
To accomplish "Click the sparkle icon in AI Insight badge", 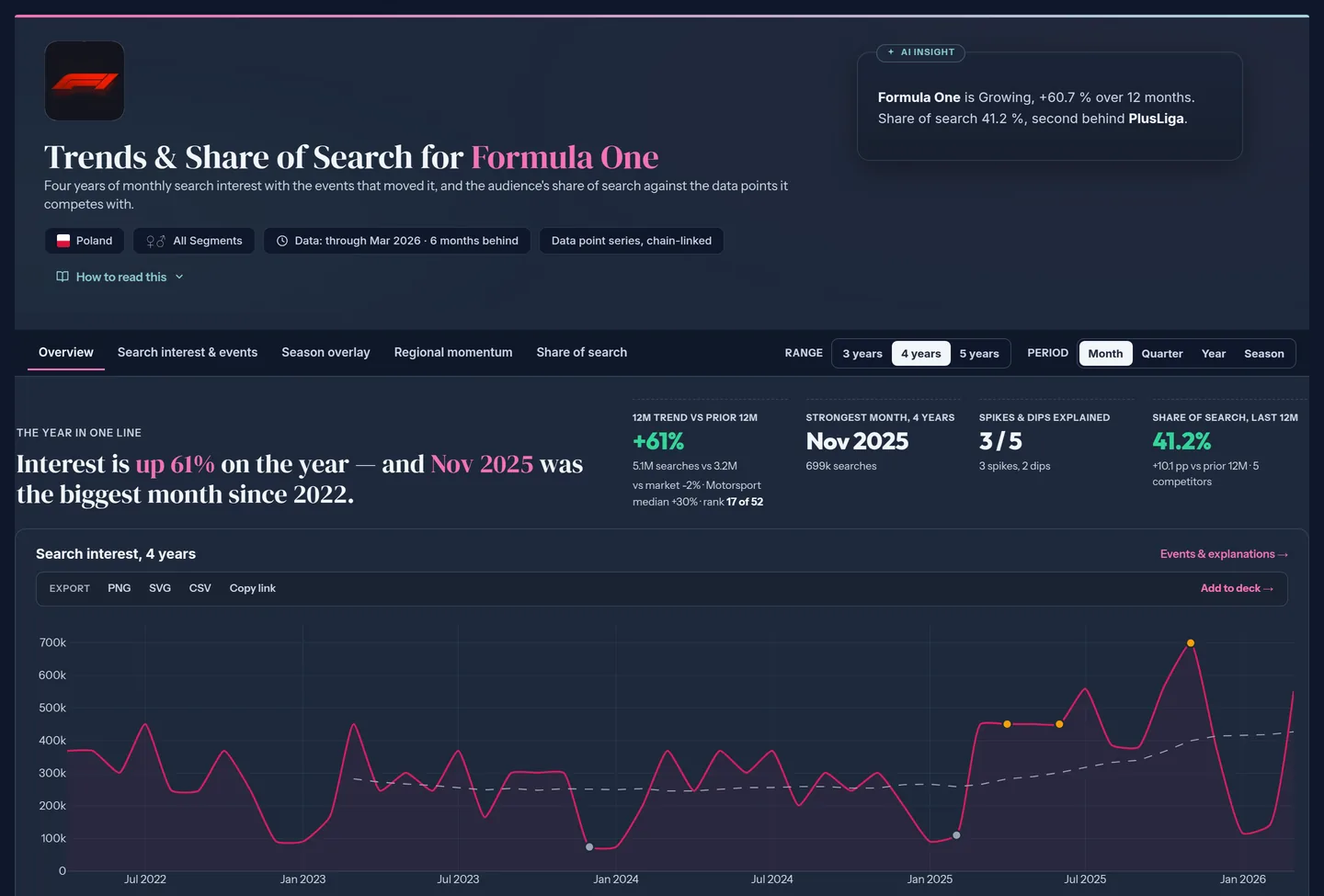I will coord(891,52).
